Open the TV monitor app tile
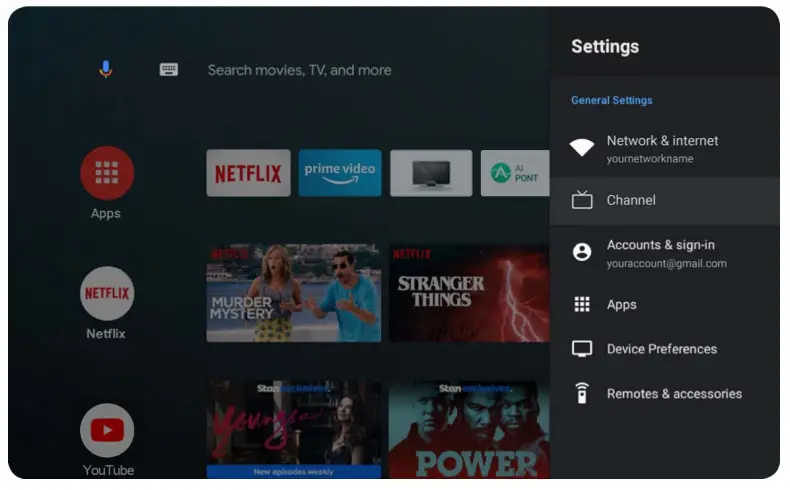Viewport: 790px width, 490px height. [431, 173]
